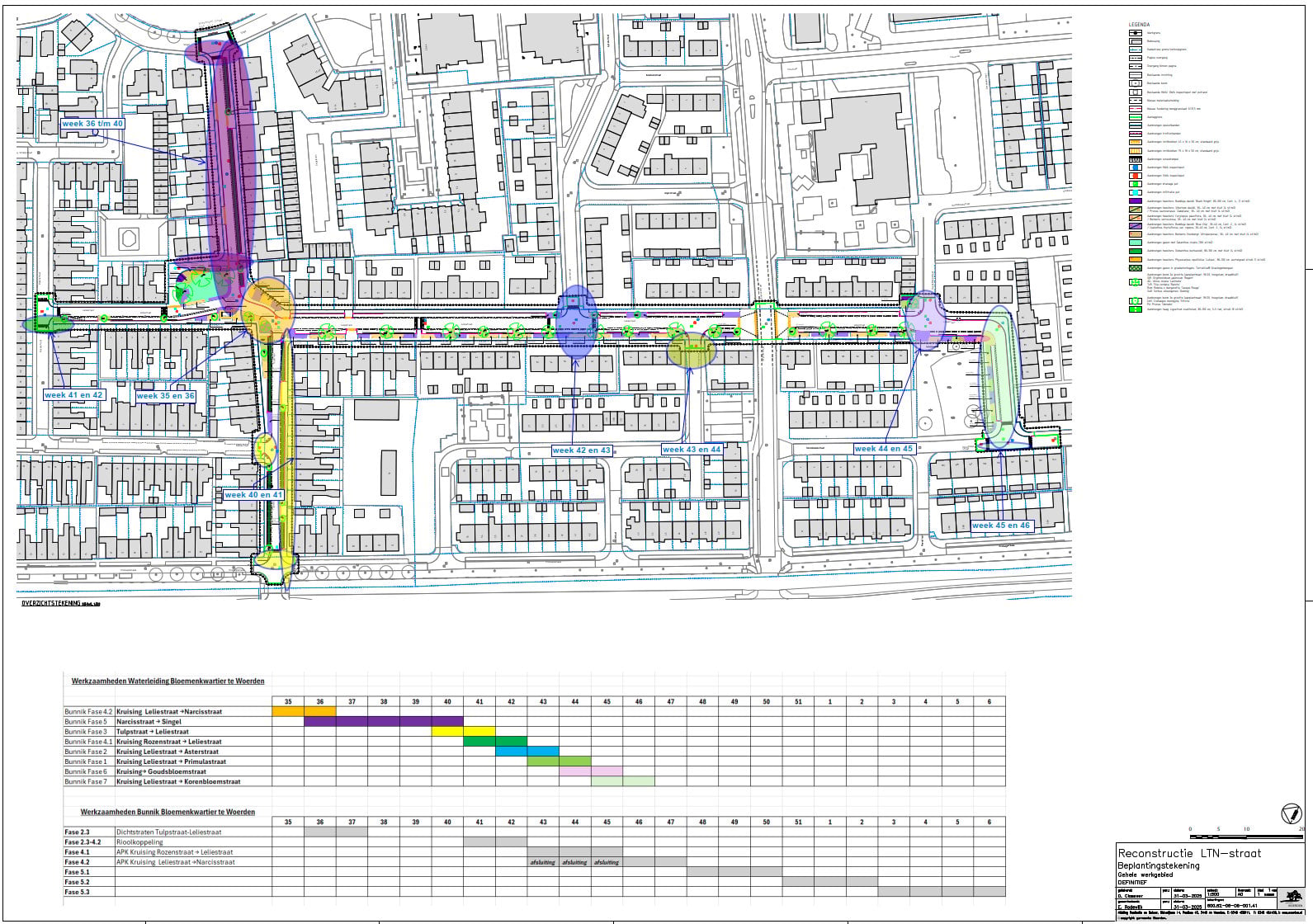Viewport: 1313px width, 924px height.
Task: Click the dark green bar in the Bunnik Fase 4.1 row
Action: click(x=496, y=742)
